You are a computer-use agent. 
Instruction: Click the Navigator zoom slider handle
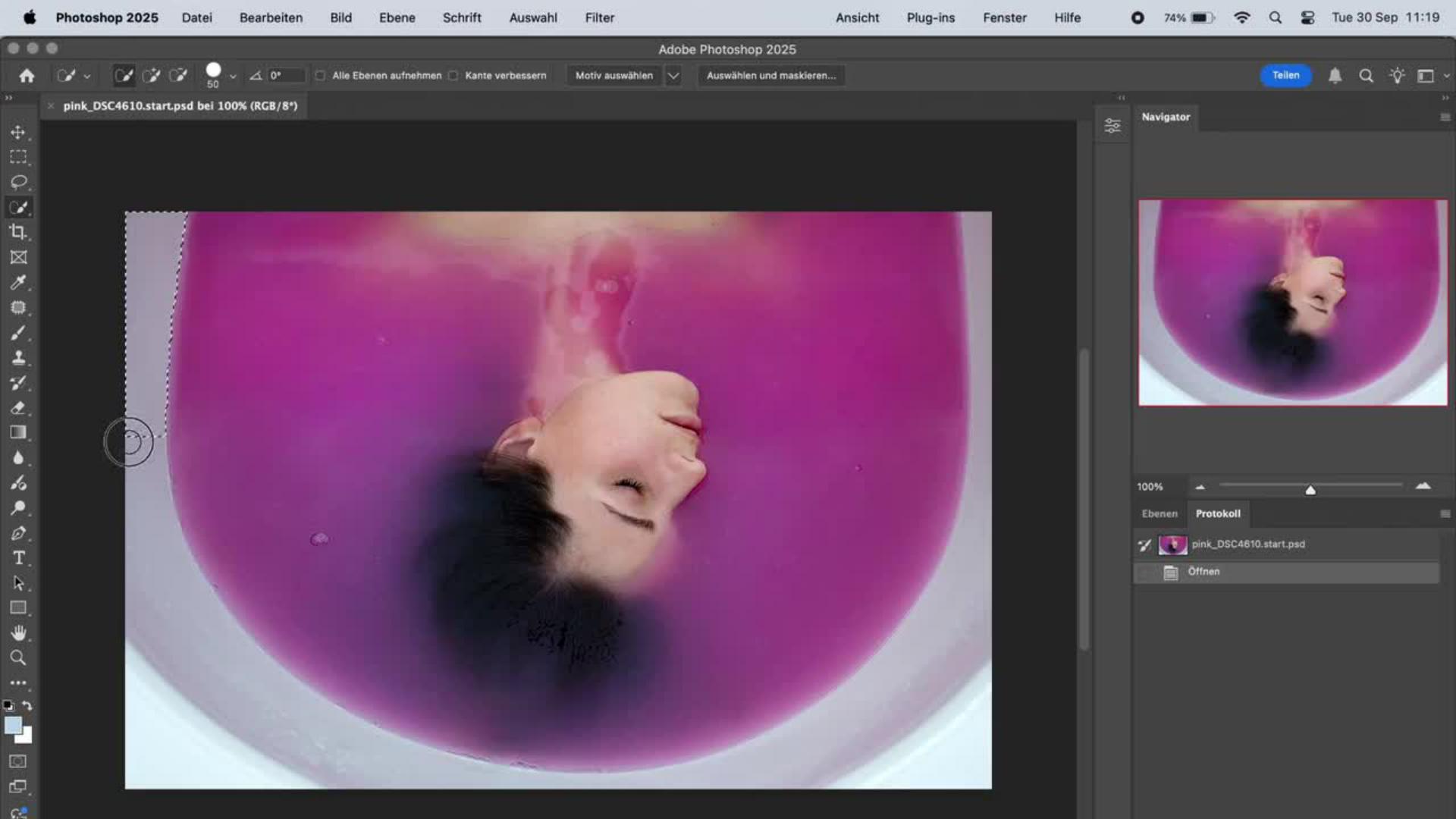click(x=1310, y=491)
